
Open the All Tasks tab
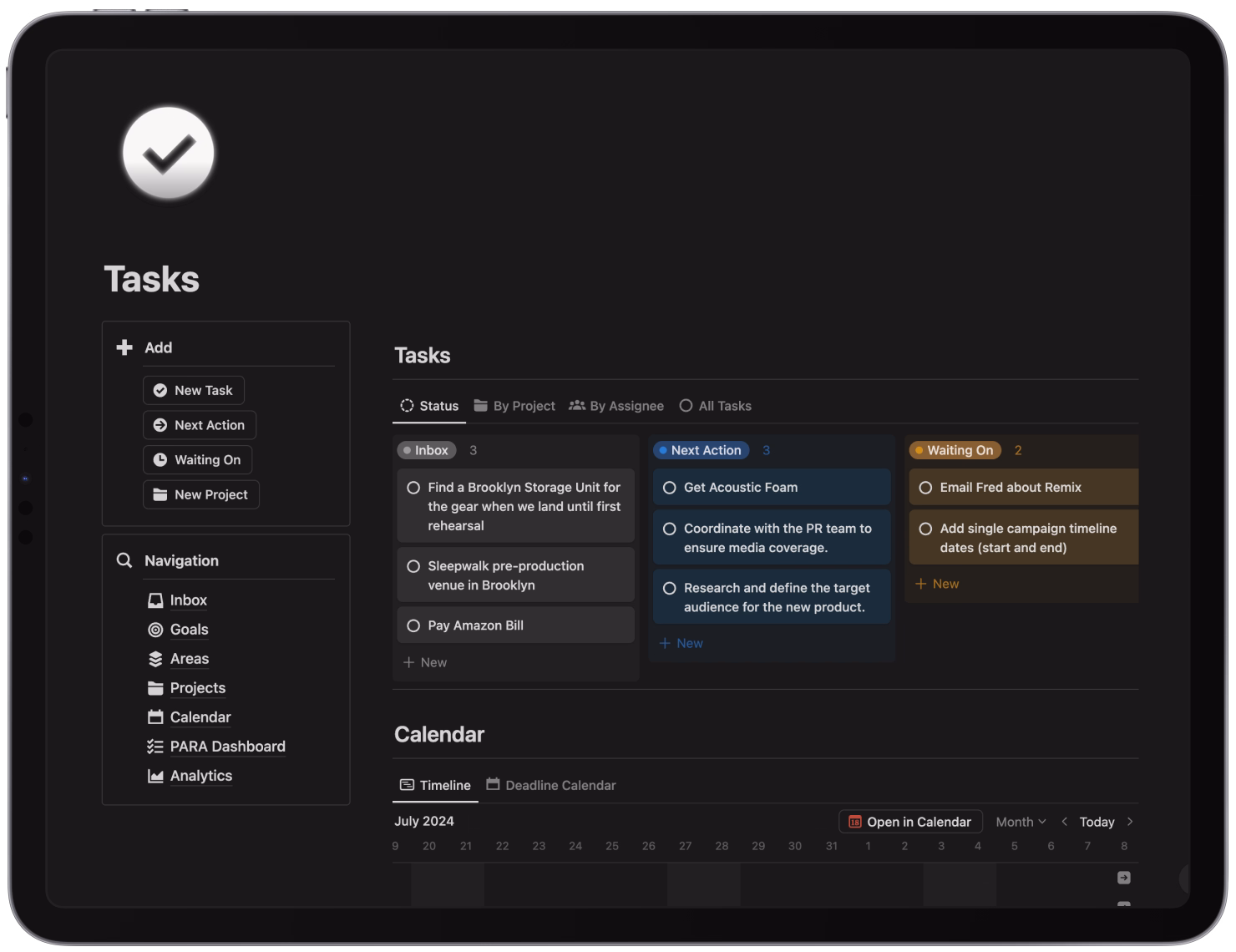[716, 406]
